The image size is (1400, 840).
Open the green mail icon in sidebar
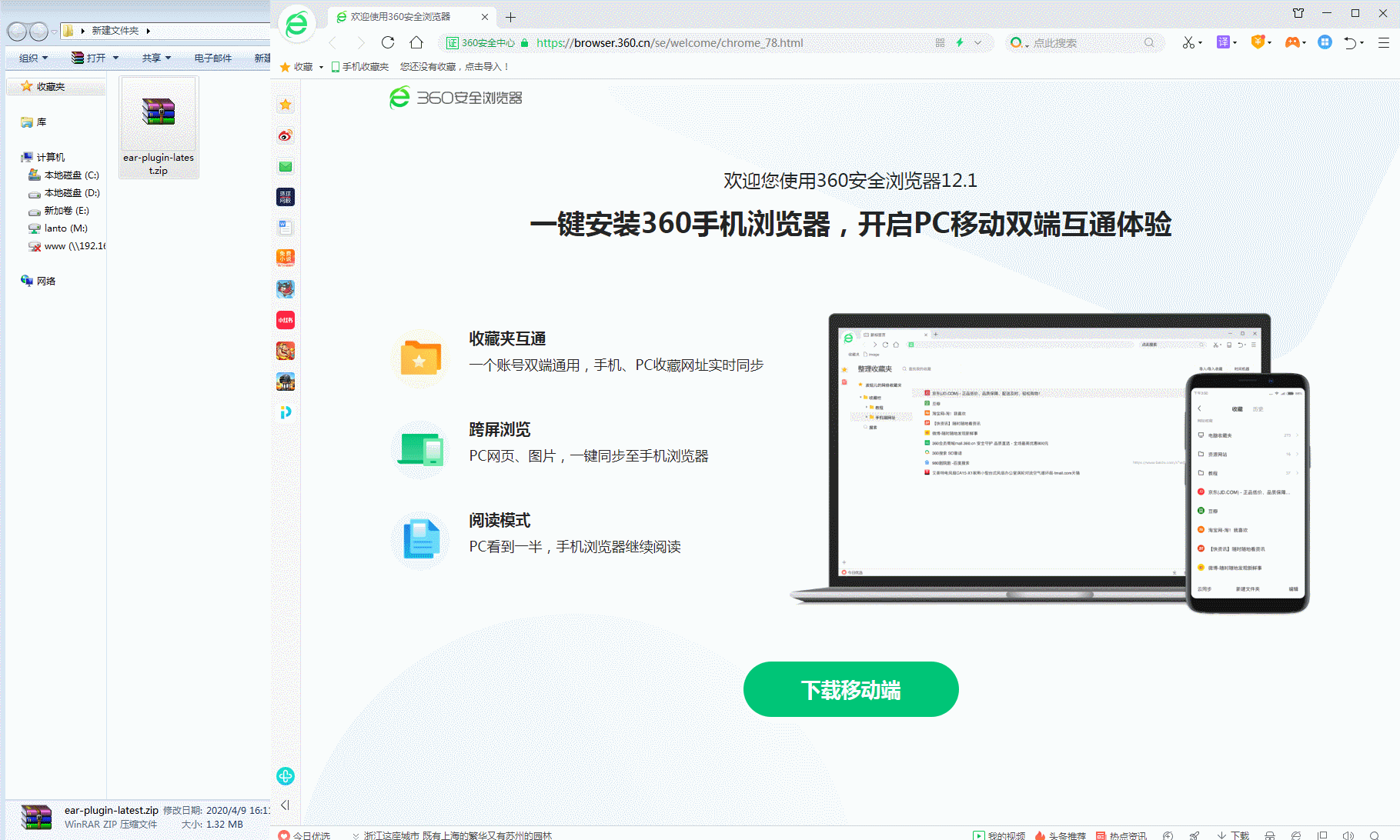[x=286, y=166]
